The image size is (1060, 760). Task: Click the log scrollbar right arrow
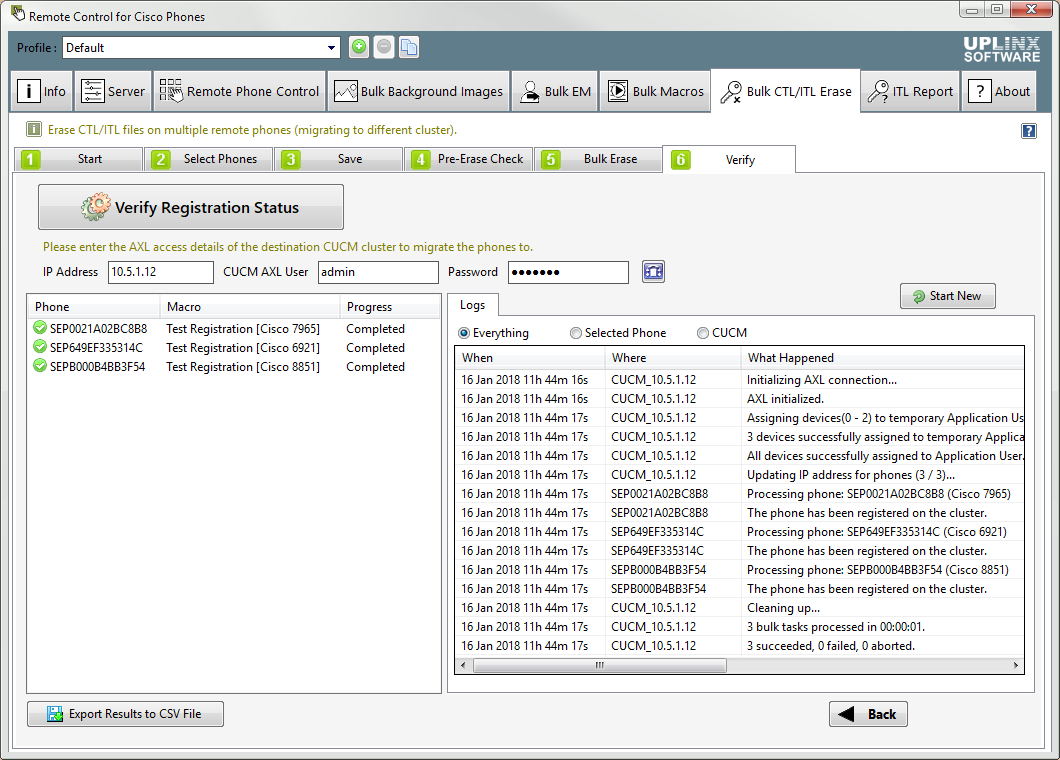[1015, 665]
